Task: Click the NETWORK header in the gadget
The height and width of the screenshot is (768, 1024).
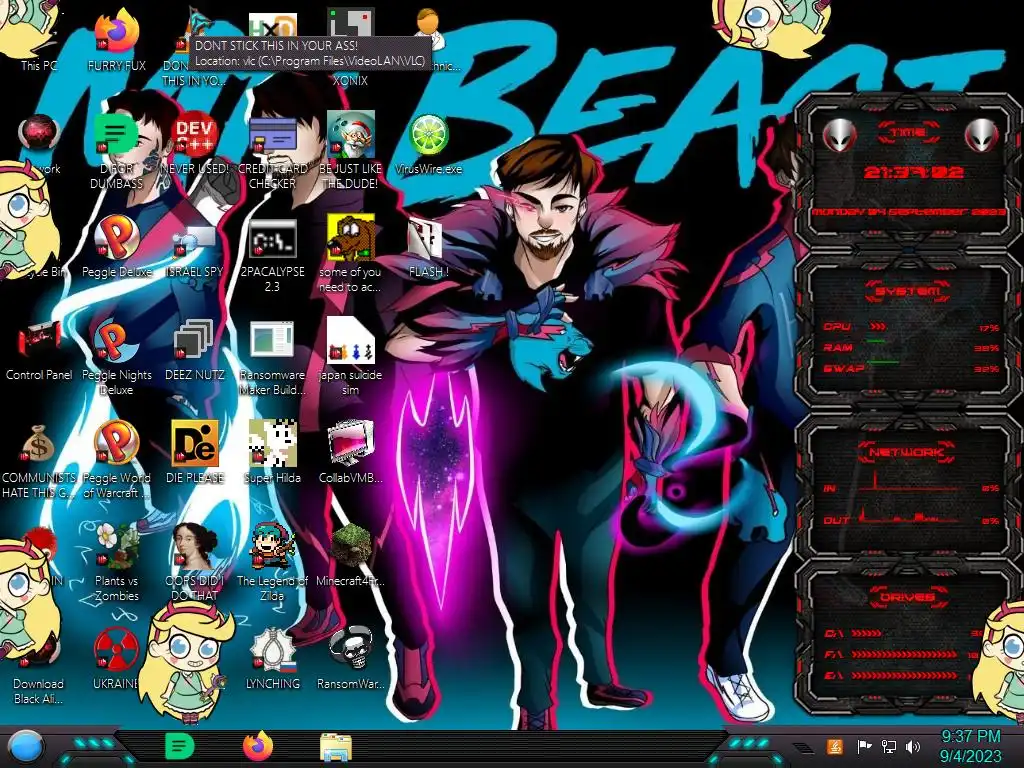Action: 907,451
